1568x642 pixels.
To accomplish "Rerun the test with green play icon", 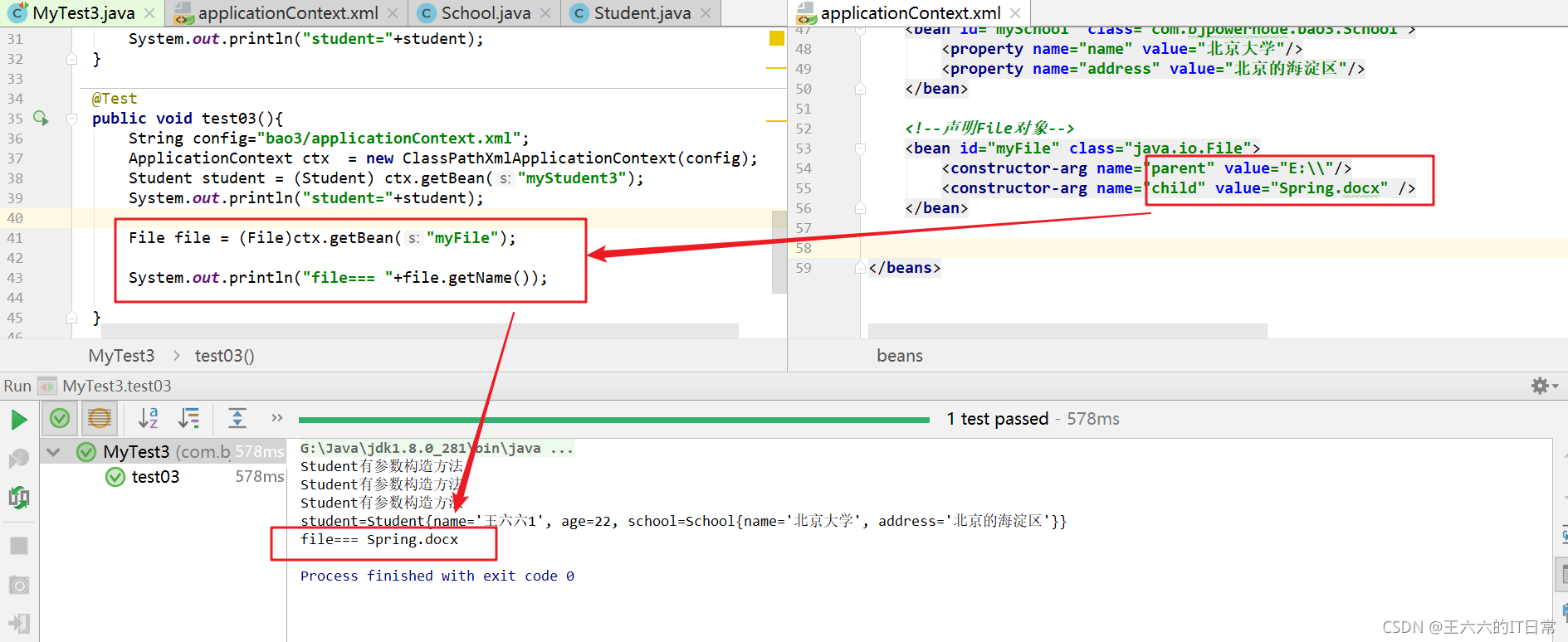I will tap(18, 420).
